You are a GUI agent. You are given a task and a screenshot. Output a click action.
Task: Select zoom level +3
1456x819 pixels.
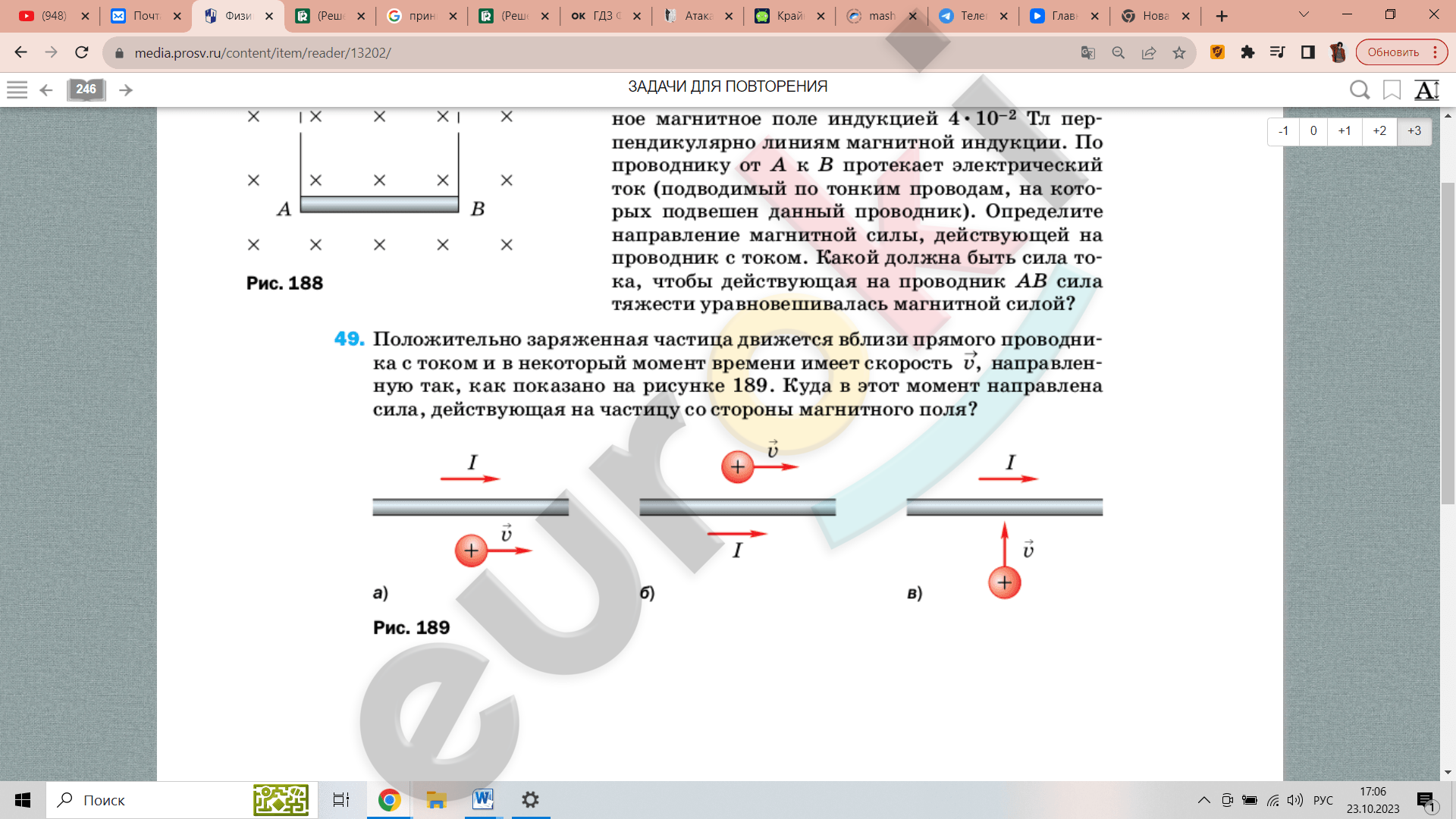1414,130
